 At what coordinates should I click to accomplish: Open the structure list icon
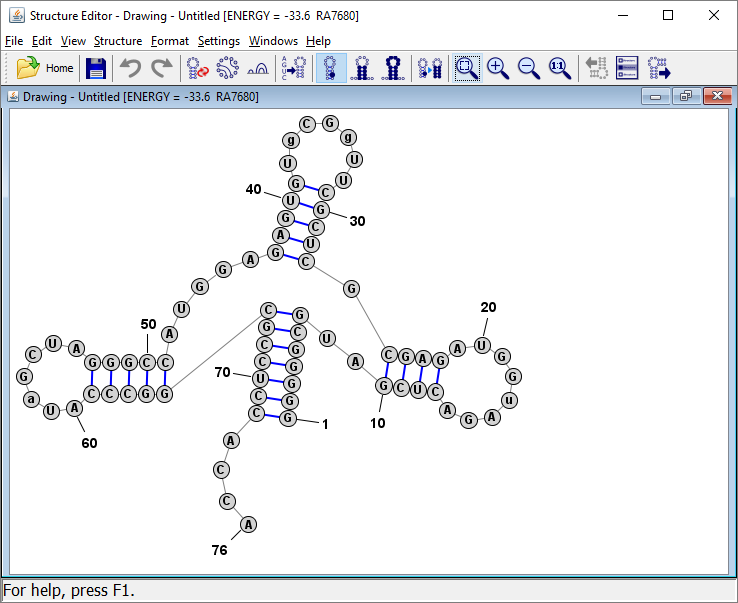(627, 68)
